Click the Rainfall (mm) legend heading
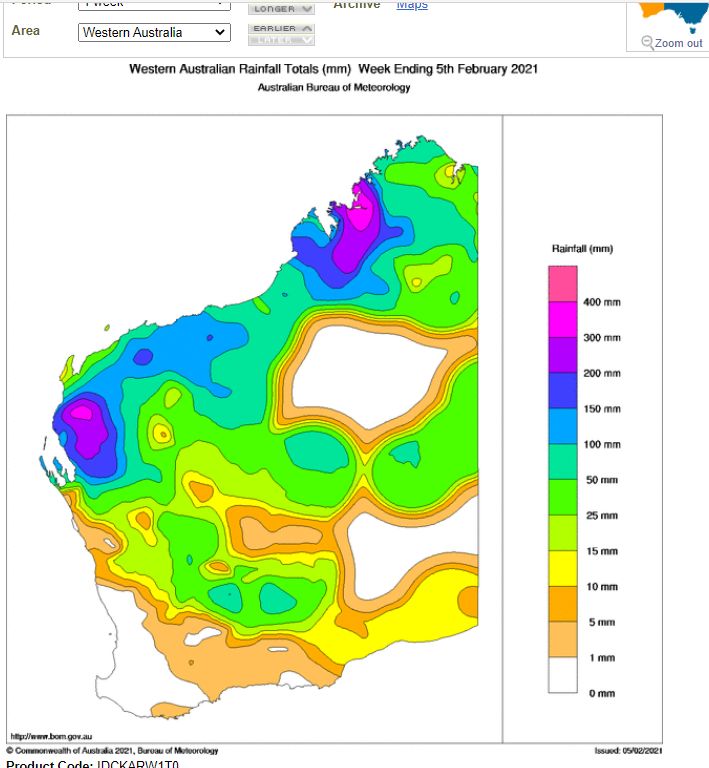This screenshot has height=768, width=709. click(582, 249)
